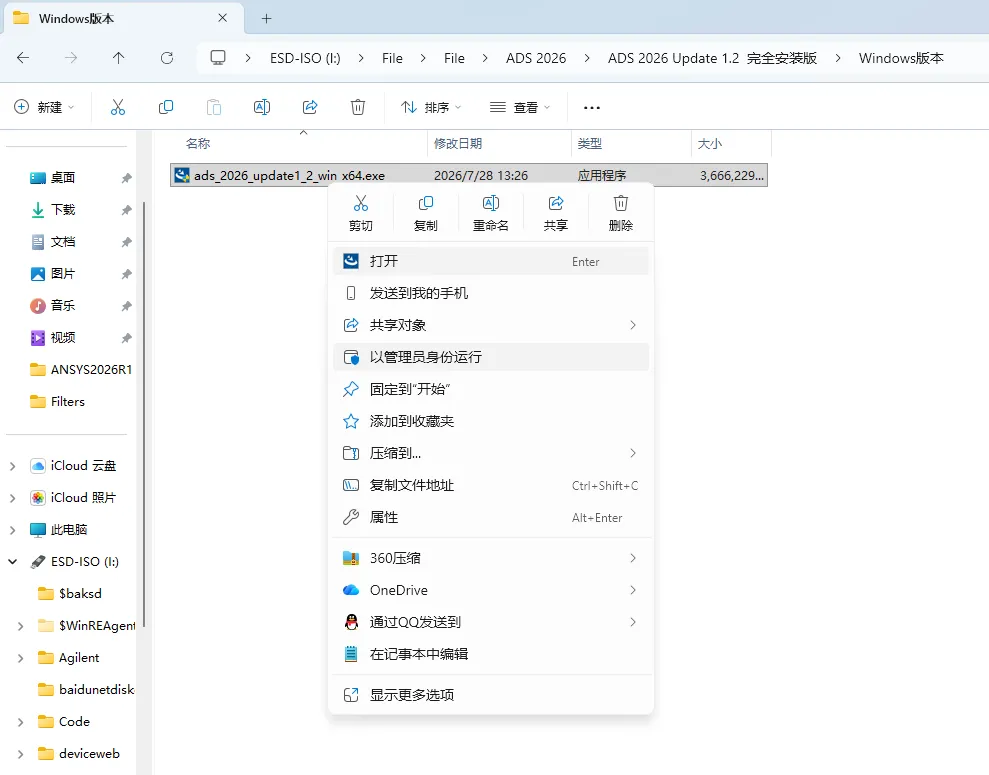Expand the 压缩到... submenu

pos(491,453)
